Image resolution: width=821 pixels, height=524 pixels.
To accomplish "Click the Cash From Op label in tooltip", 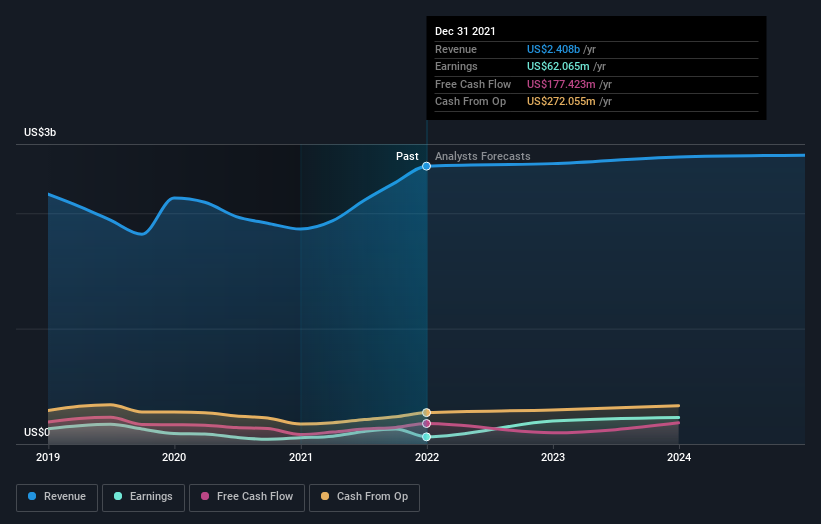I will pyautogui.click(x=471, y=102).
